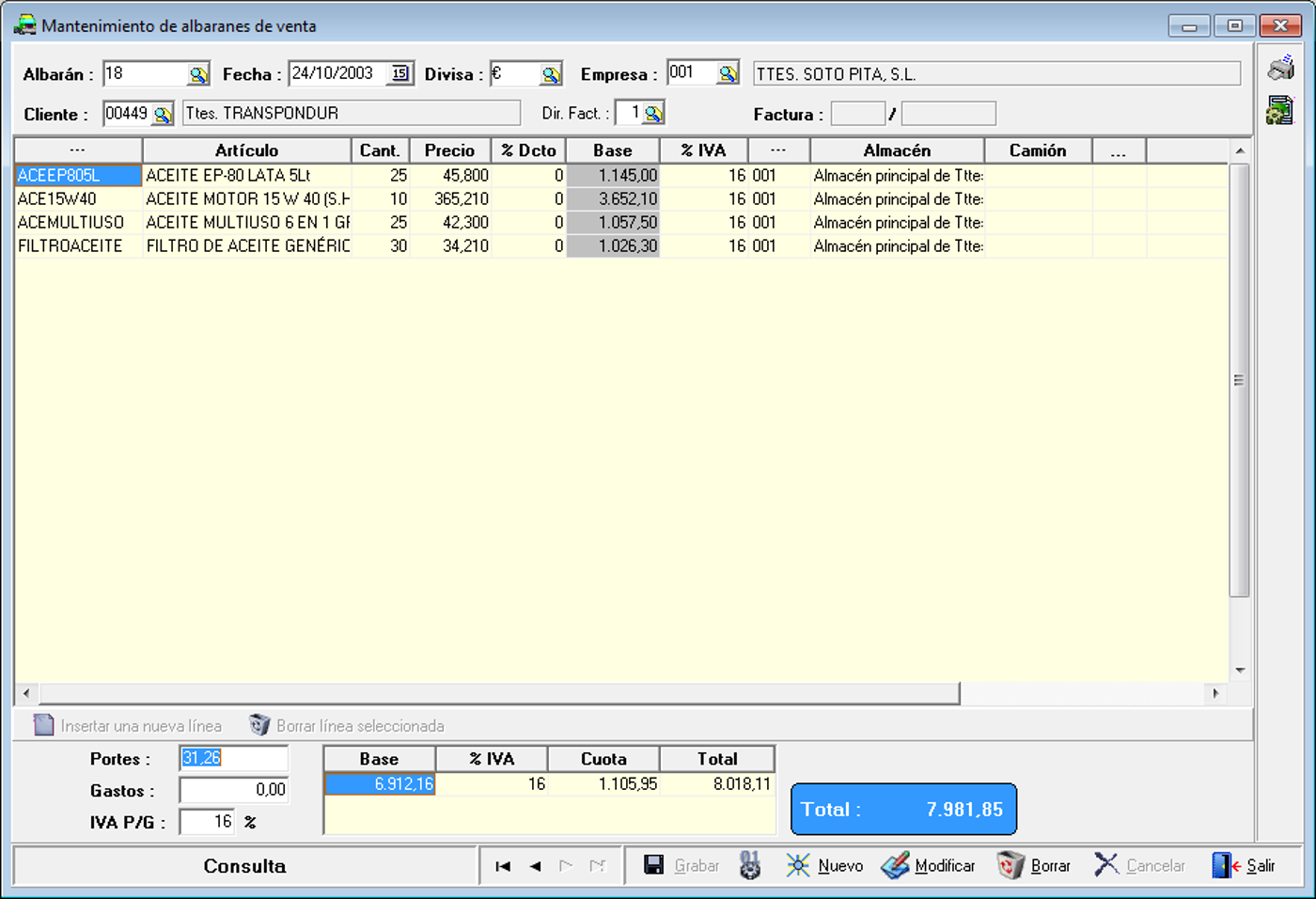The width and height of the screenshot is (1316, 899).
Task: Open the Empresa lookup icon
Action: [x=728, y=73]
